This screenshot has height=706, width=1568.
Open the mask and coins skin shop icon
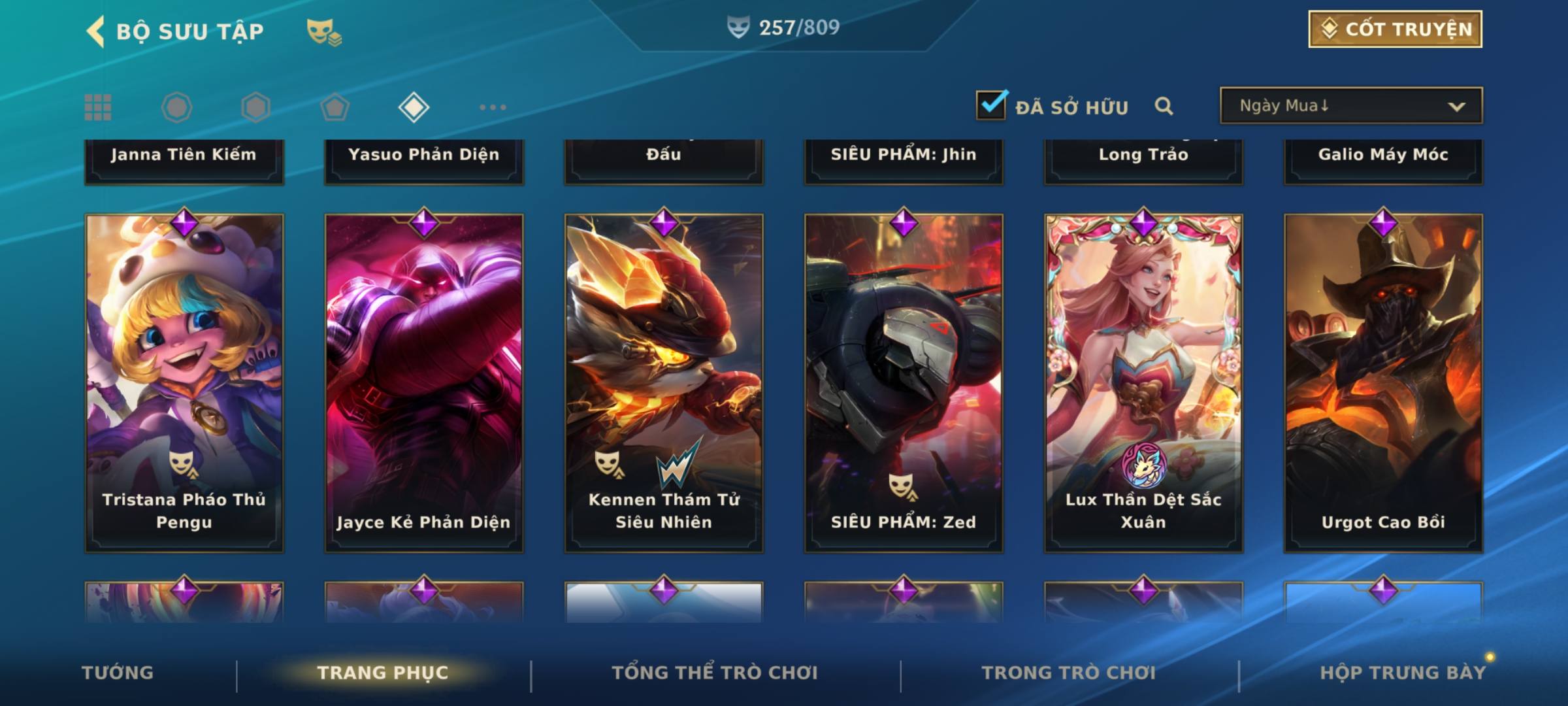pyautogui.click(x=324, y=32)
